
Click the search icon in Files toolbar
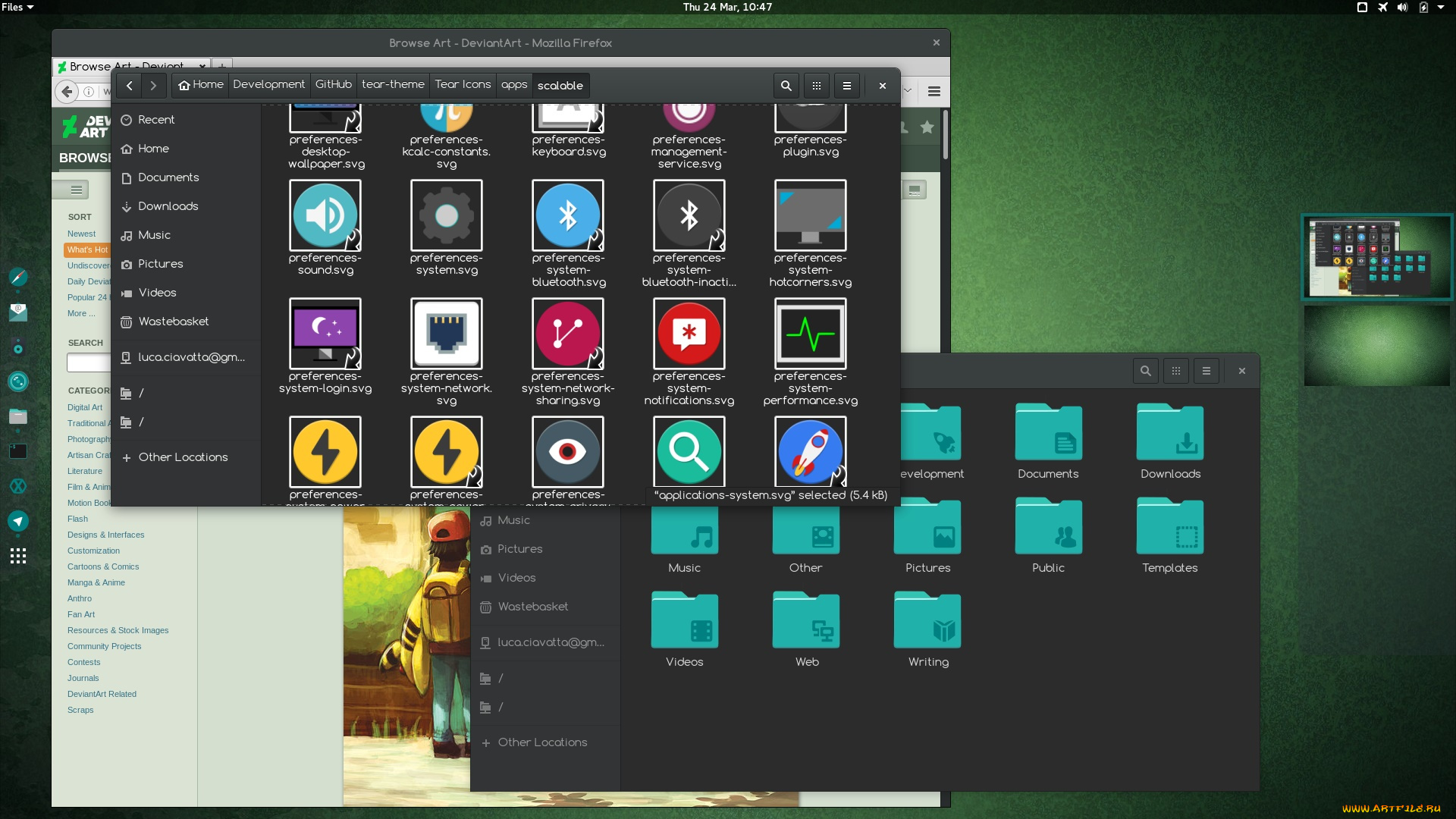click(x=786, y=86)
